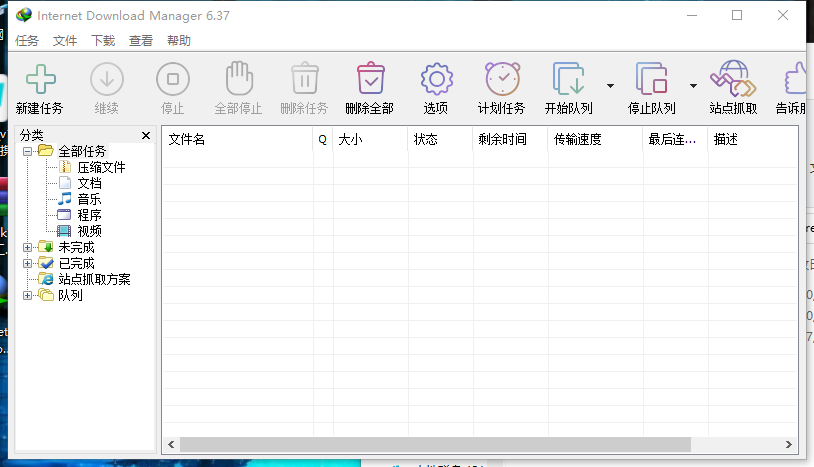
Task: Sort by 最后连... column header
Action: point(675,139)
